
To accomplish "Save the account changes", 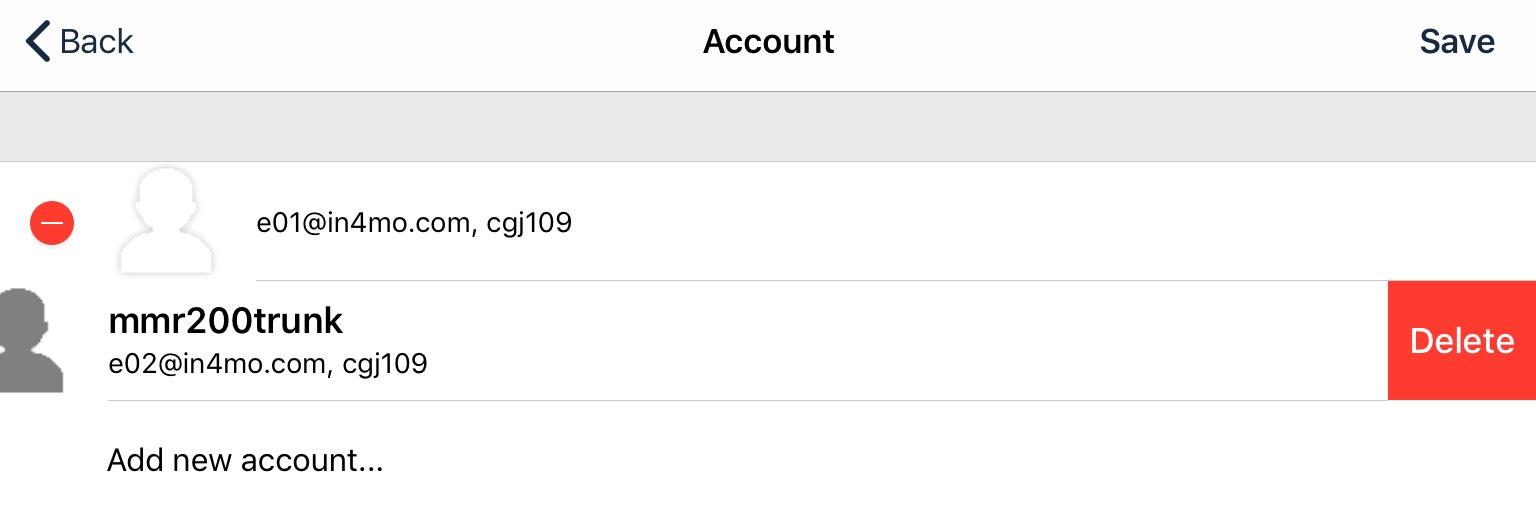I will [1456, 42].
